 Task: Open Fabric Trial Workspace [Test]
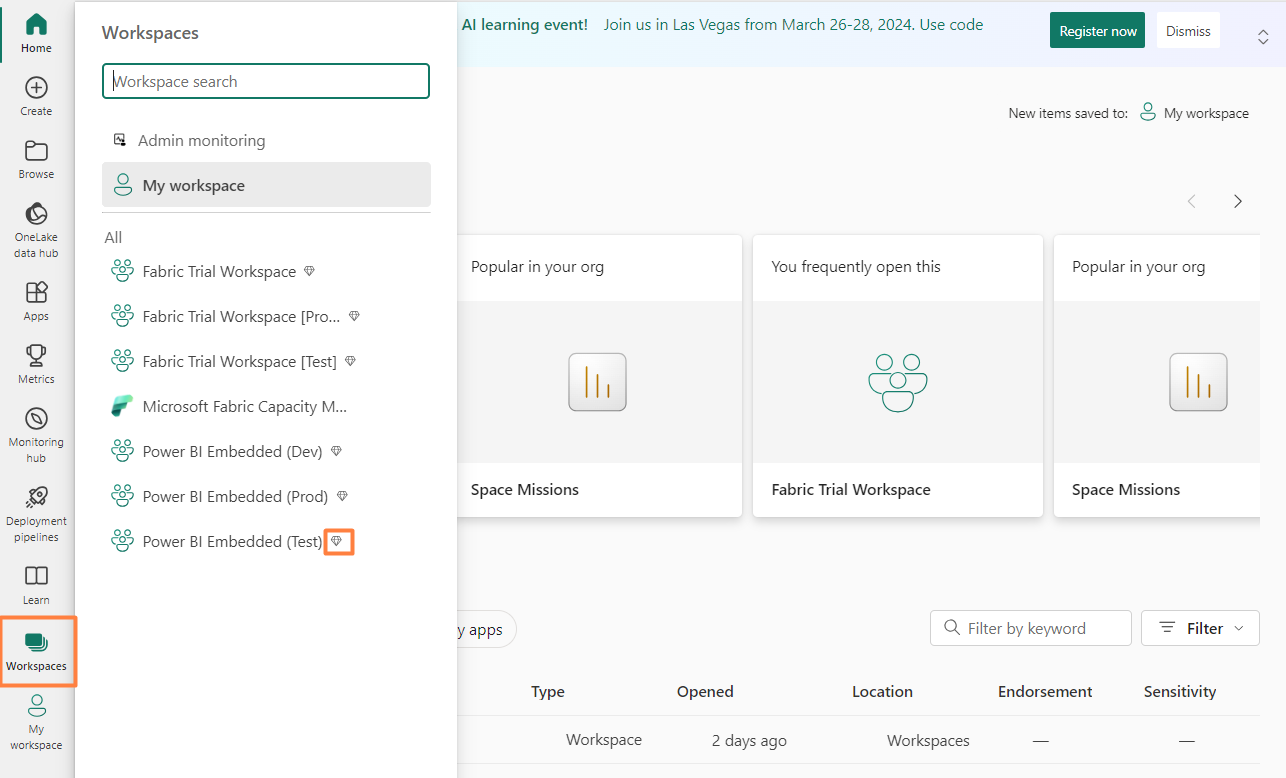(x=239, y=361)
